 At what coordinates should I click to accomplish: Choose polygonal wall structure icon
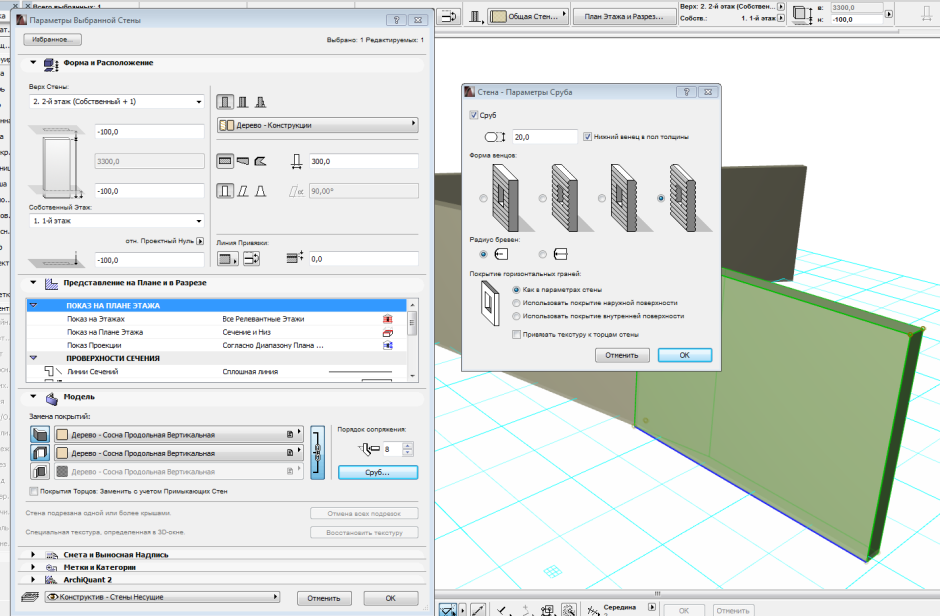pyautogui.click(x=260, y=161)
